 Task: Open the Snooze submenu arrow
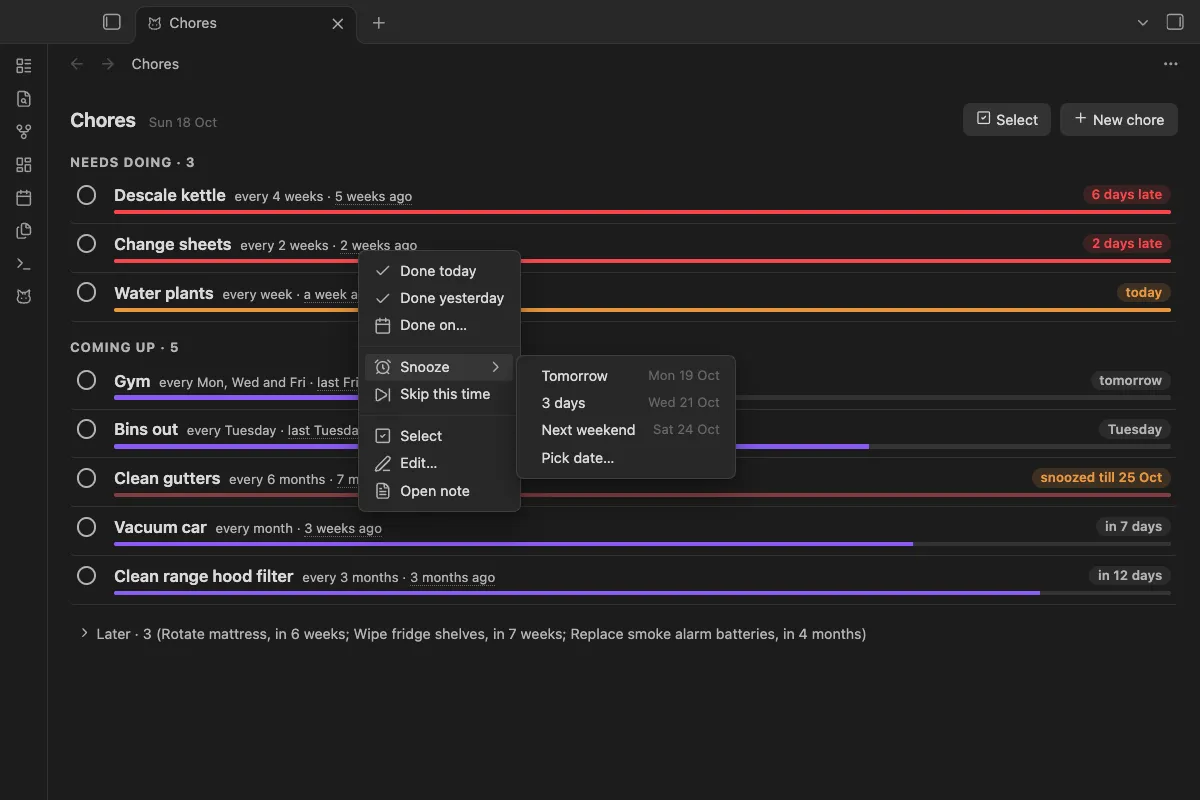(x=495, y=367)
